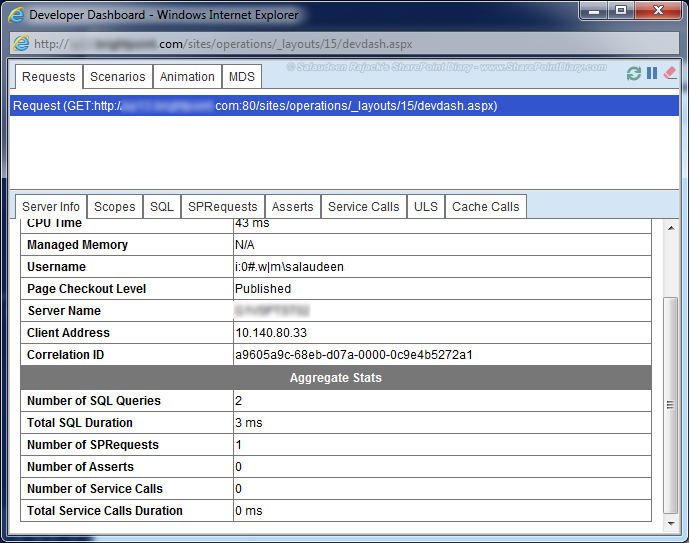Click the Managed Memory N/A value

[x=245, y=245]
